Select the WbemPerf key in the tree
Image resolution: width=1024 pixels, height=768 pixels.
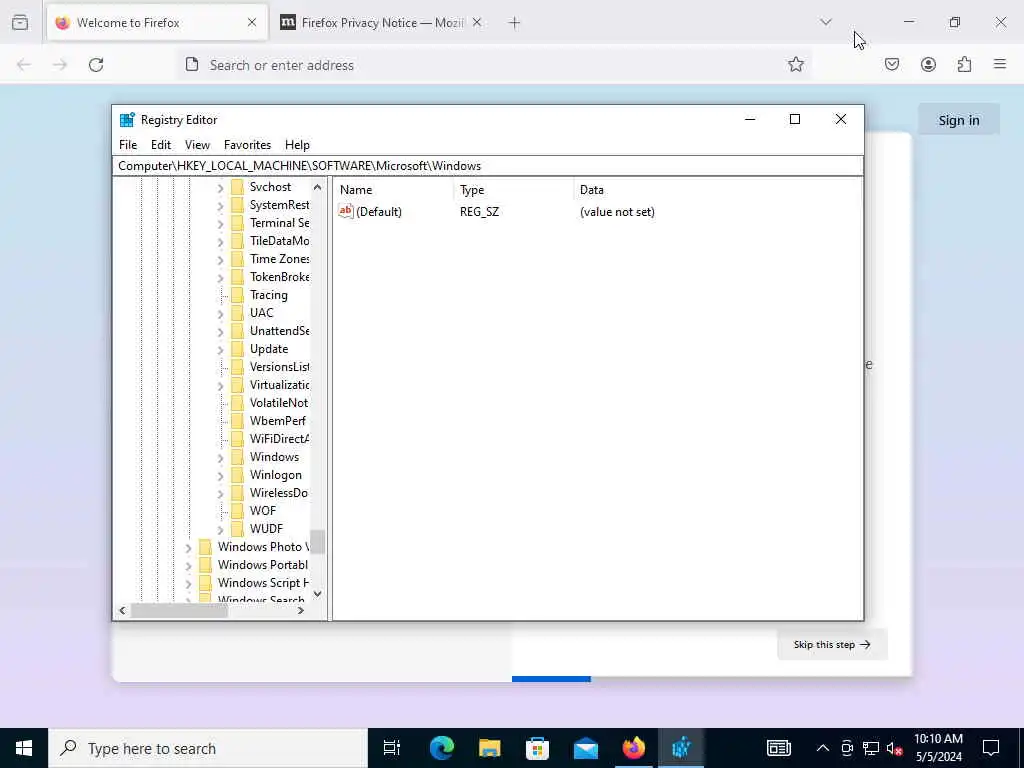pyautogui.click(x=278, y=421)
